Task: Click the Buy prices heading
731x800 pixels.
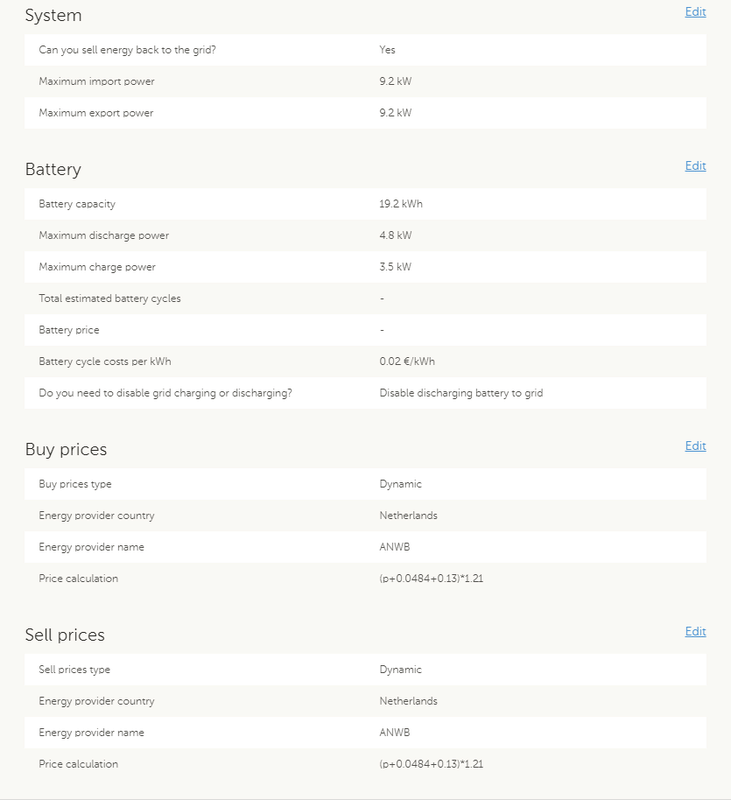Action: click(66, 450)
